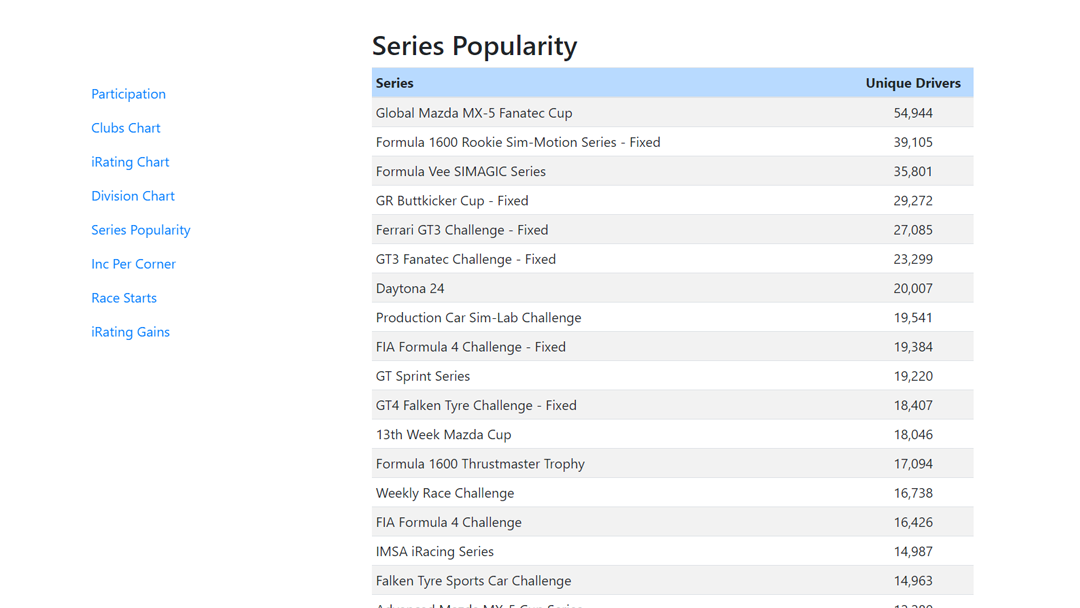
Task: Select the Formula Vee SIMAGIC Series row
Action: [x=460, y=171]
